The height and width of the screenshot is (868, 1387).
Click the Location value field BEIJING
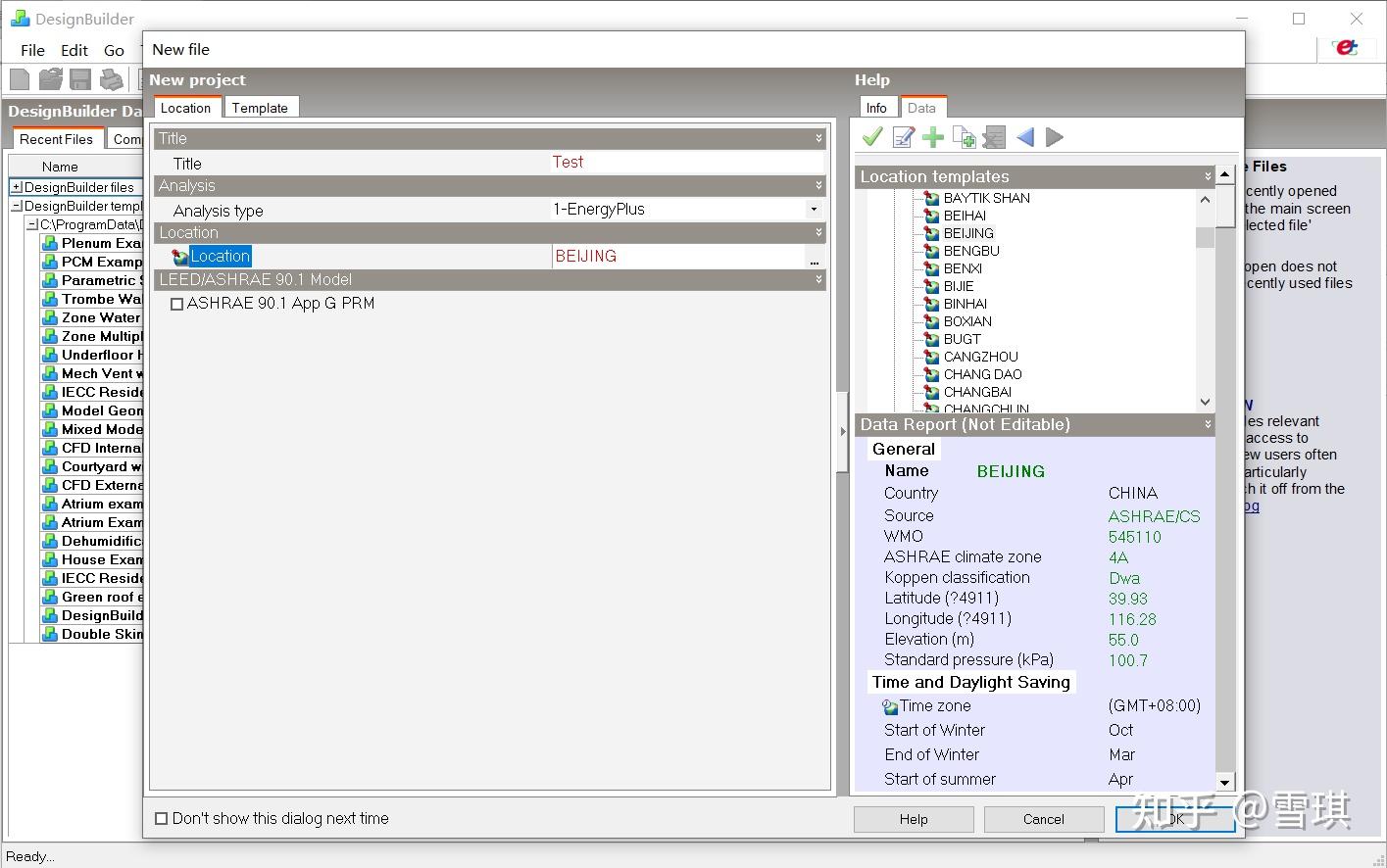[x=678, y=257]
